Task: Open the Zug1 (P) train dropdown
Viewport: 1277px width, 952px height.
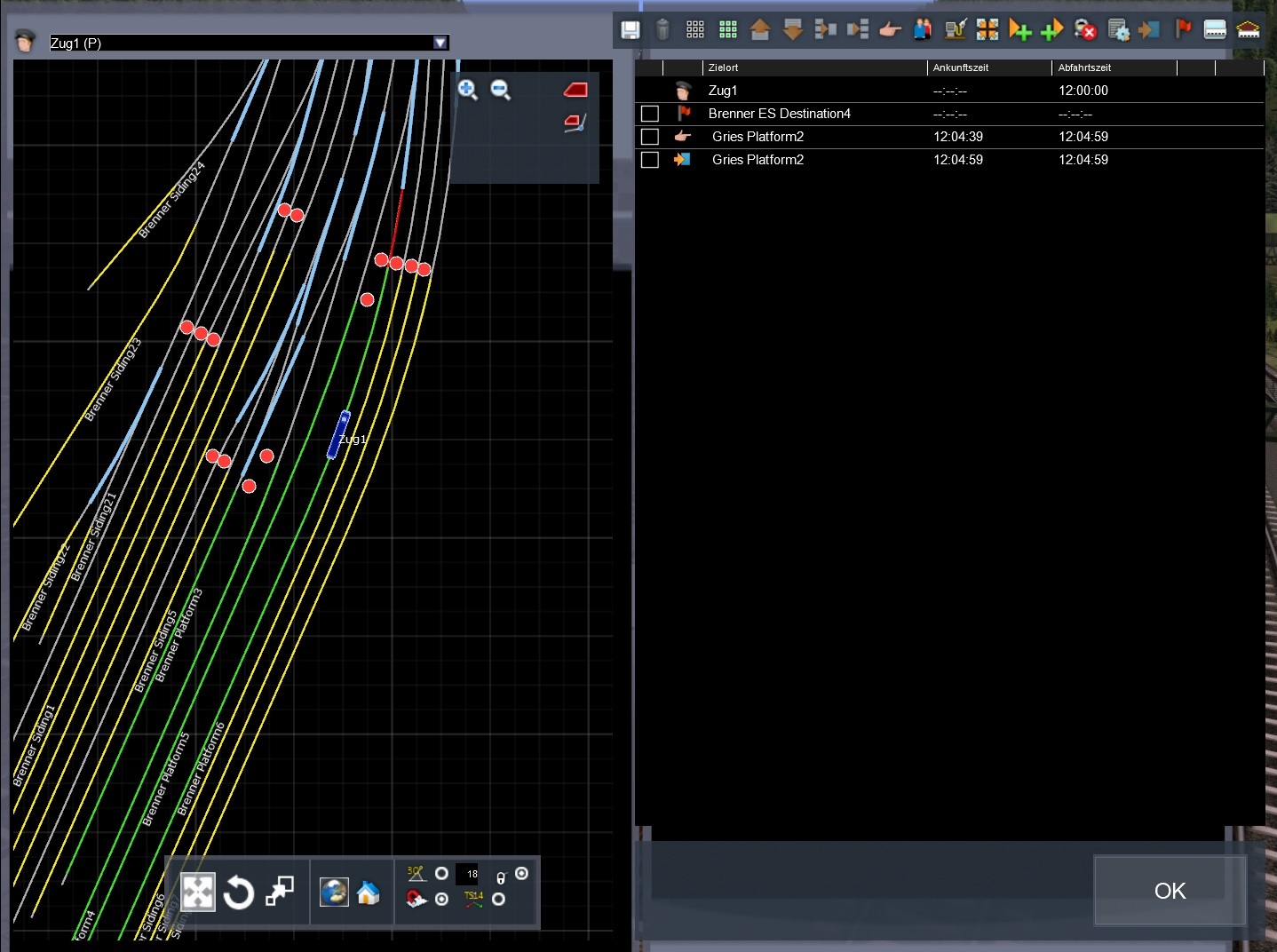Action: 440,43
